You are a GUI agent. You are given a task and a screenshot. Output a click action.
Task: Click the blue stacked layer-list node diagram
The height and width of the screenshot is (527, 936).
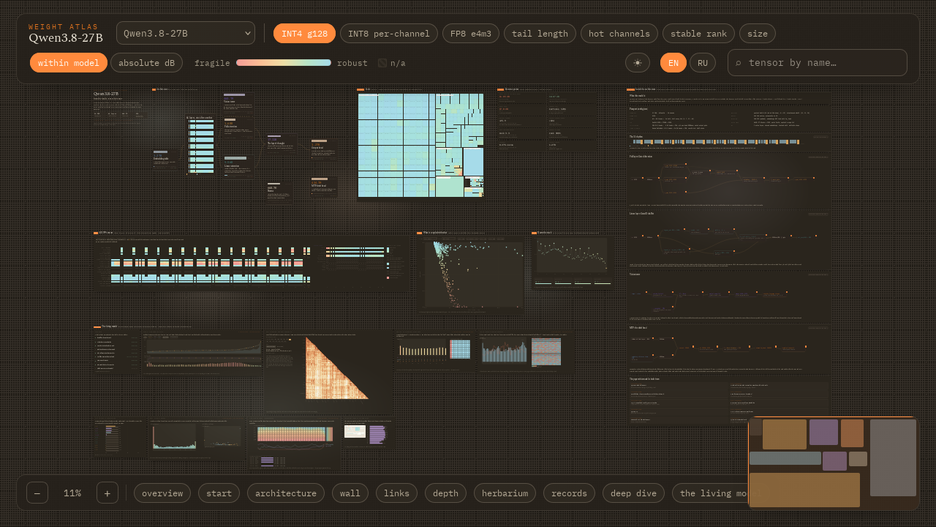tap(201, 146)
